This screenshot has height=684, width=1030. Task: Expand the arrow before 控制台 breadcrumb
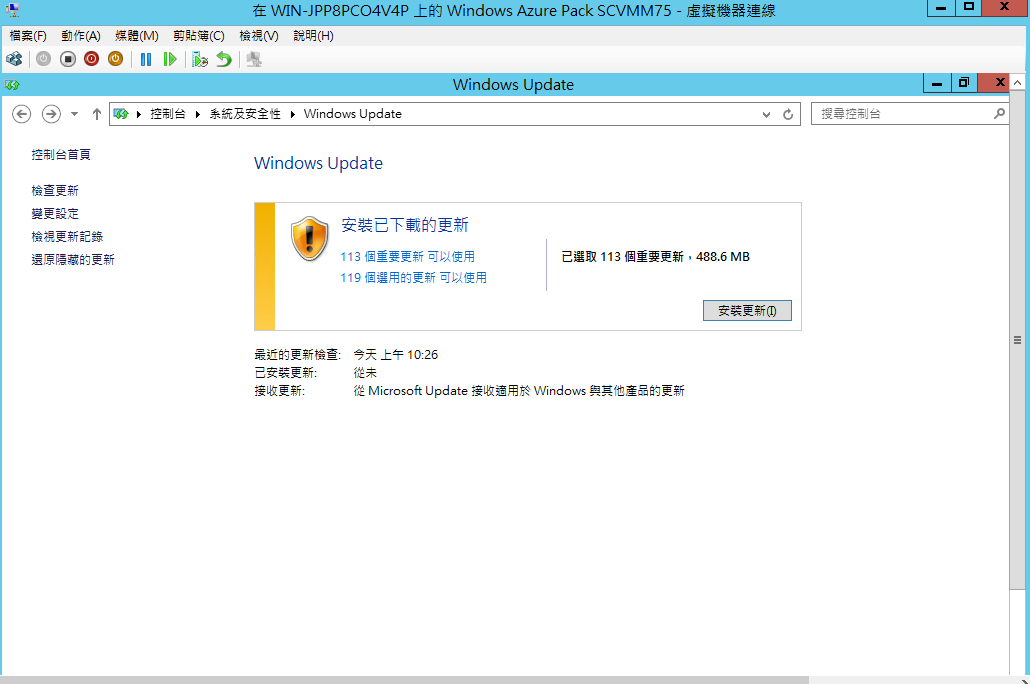click(x=139, y=114)
